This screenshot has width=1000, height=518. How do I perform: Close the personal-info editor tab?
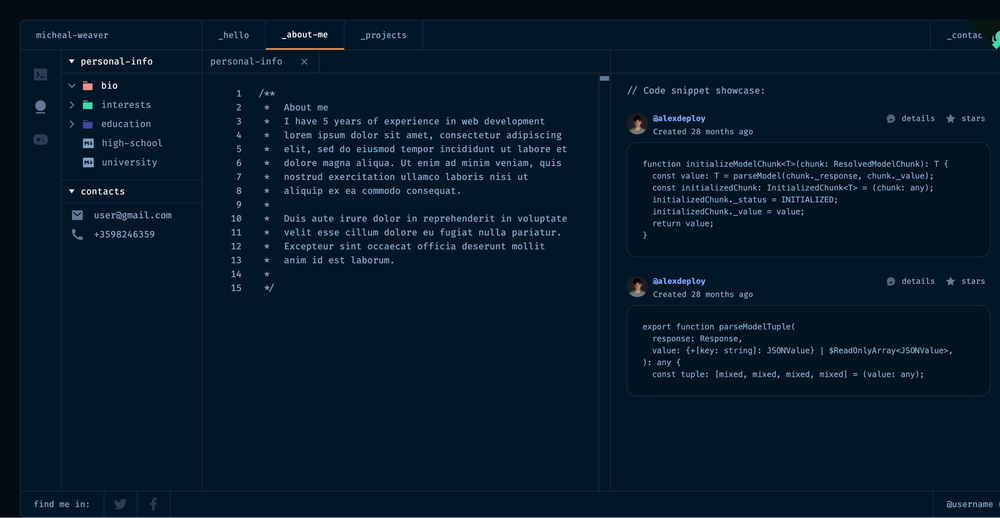304,62
